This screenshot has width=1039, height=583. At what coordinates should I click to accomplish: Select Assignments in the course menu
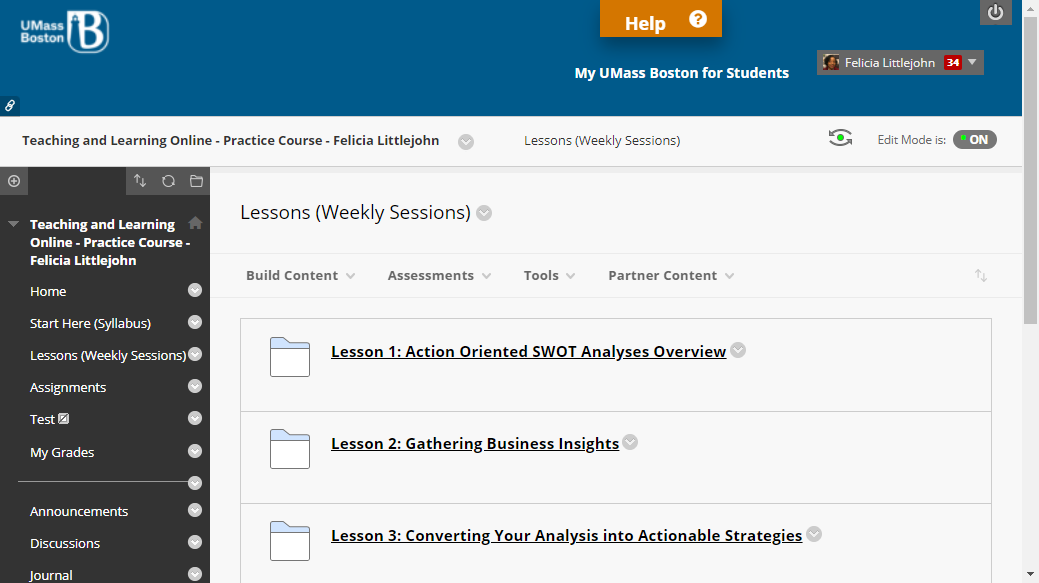tap(68, 388)
